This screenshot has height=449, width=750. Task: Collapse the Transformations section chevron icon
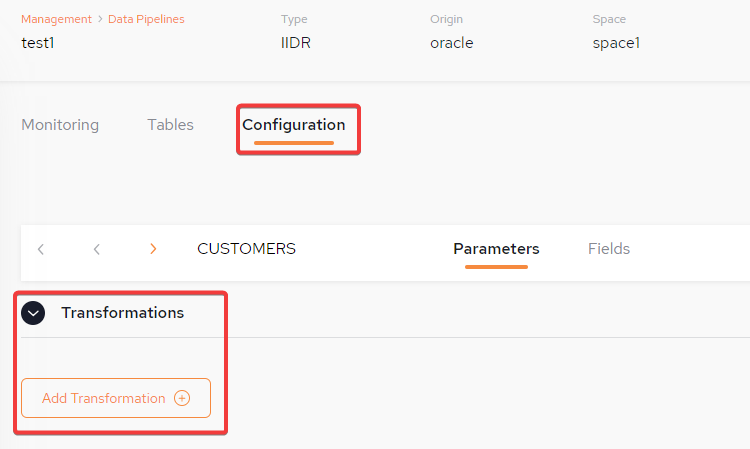[33, 313]
